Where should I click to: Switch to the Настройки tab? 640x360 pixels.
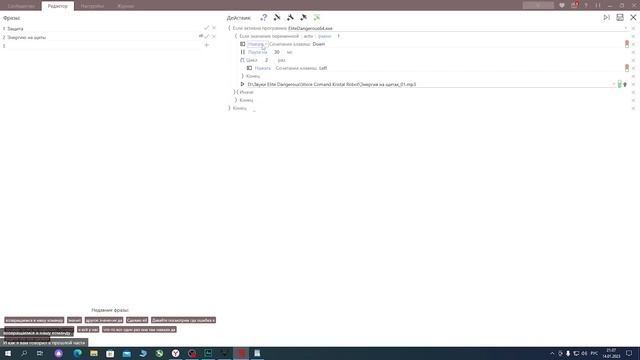tap(92, 6)
